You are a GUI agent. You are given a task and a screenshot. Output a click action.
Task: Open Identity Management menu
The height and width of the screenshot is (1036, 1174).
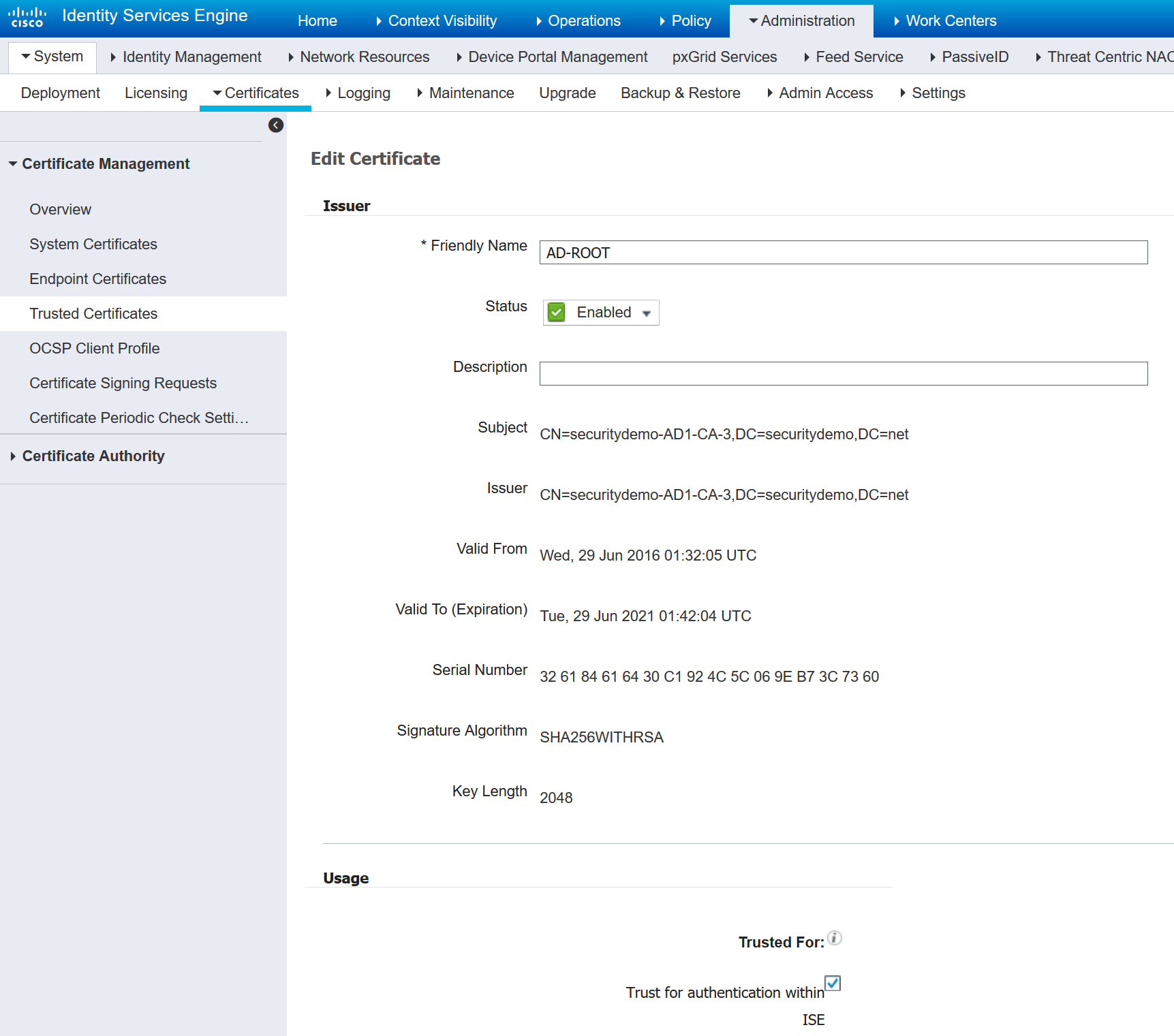tap(185, 57)
